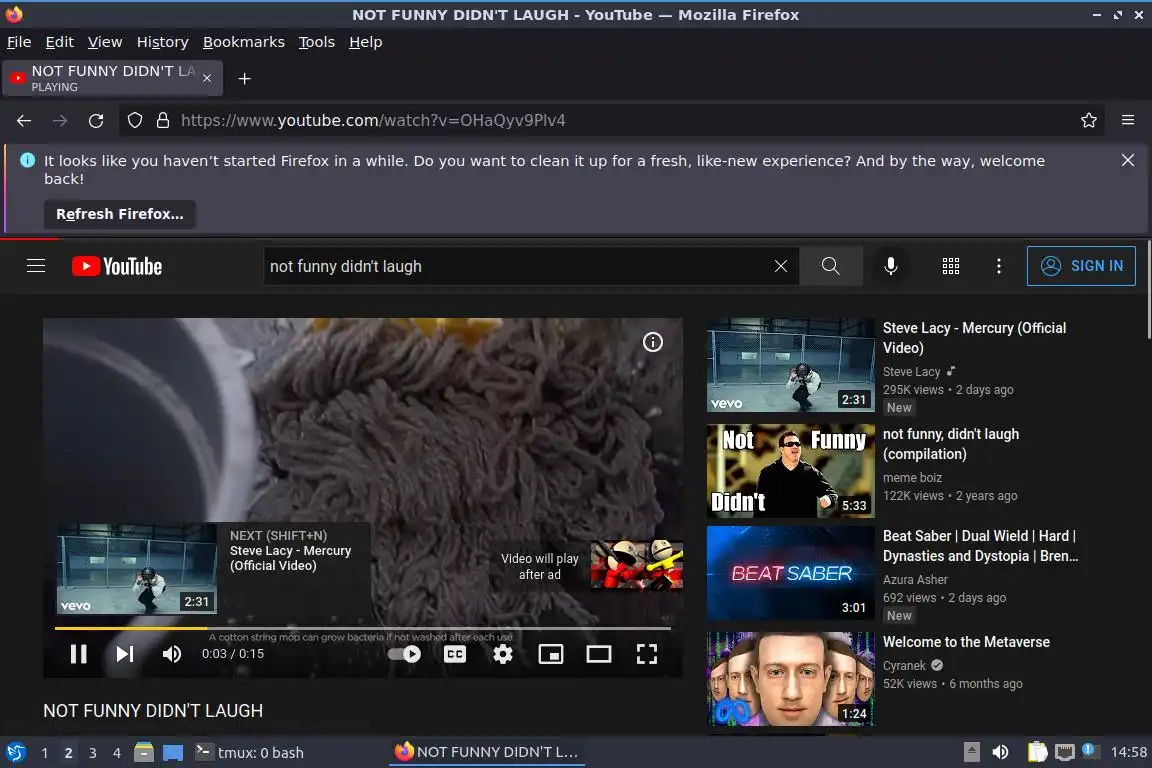The width and height of the screenshot is (1152, 768).
Task: Go to YouTube home via logo
Action: point(117,266)
